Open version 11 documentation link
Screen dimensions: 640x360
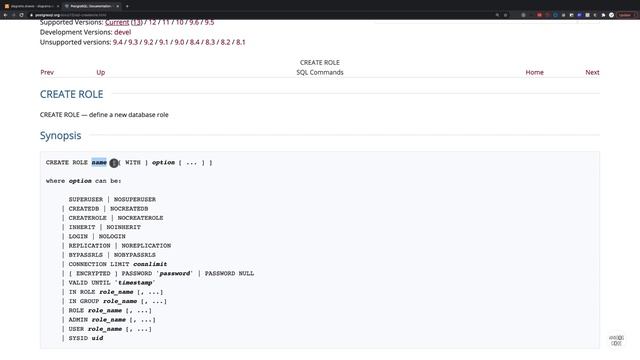[x=166, y=22]
